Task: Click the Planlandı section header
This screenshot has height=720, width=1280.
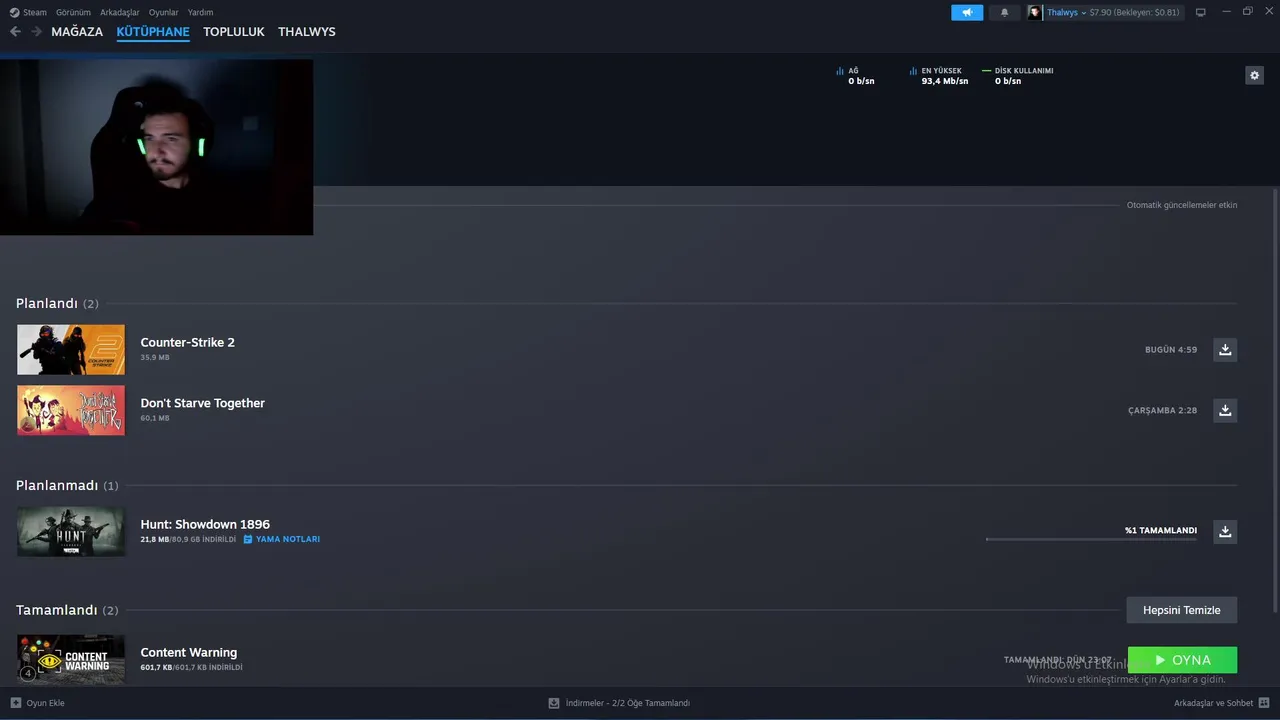Action: (x=57, y=303)
